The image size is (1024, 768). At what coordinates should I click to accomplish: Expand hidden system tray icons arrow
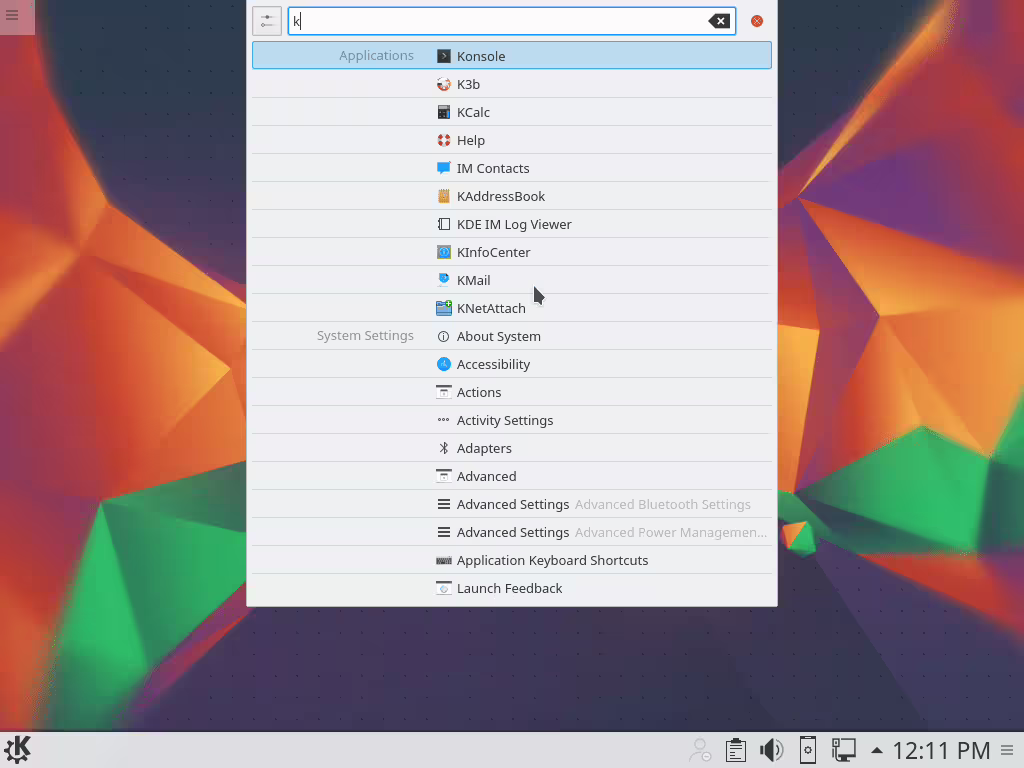point(876,750)
